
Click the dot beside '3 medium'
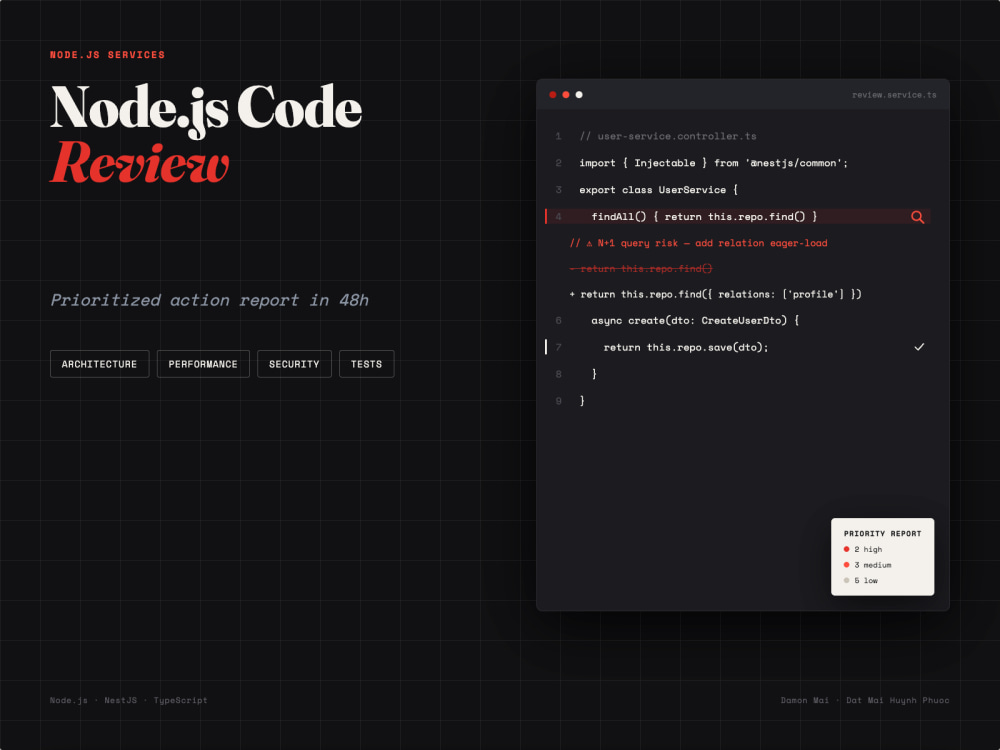coord(846,564)
